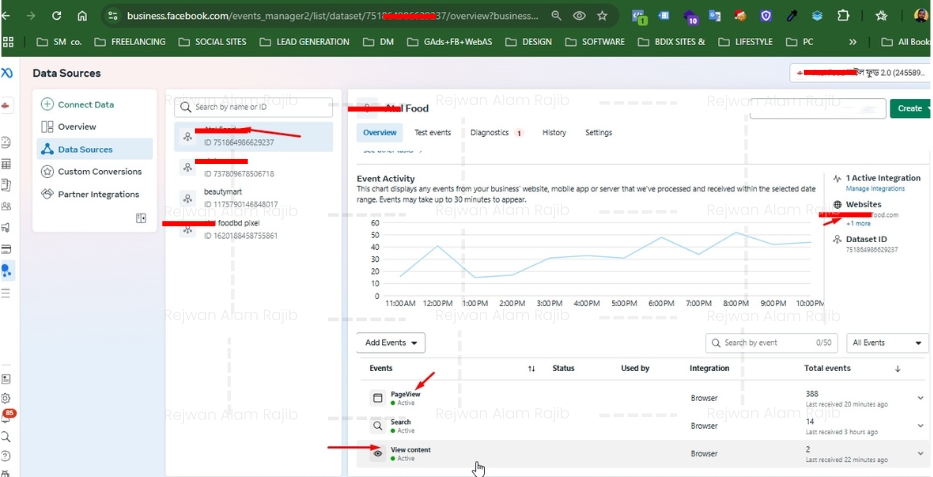Open the All Events filter dropdown
933x477 pixels.
tap(886, 343)
